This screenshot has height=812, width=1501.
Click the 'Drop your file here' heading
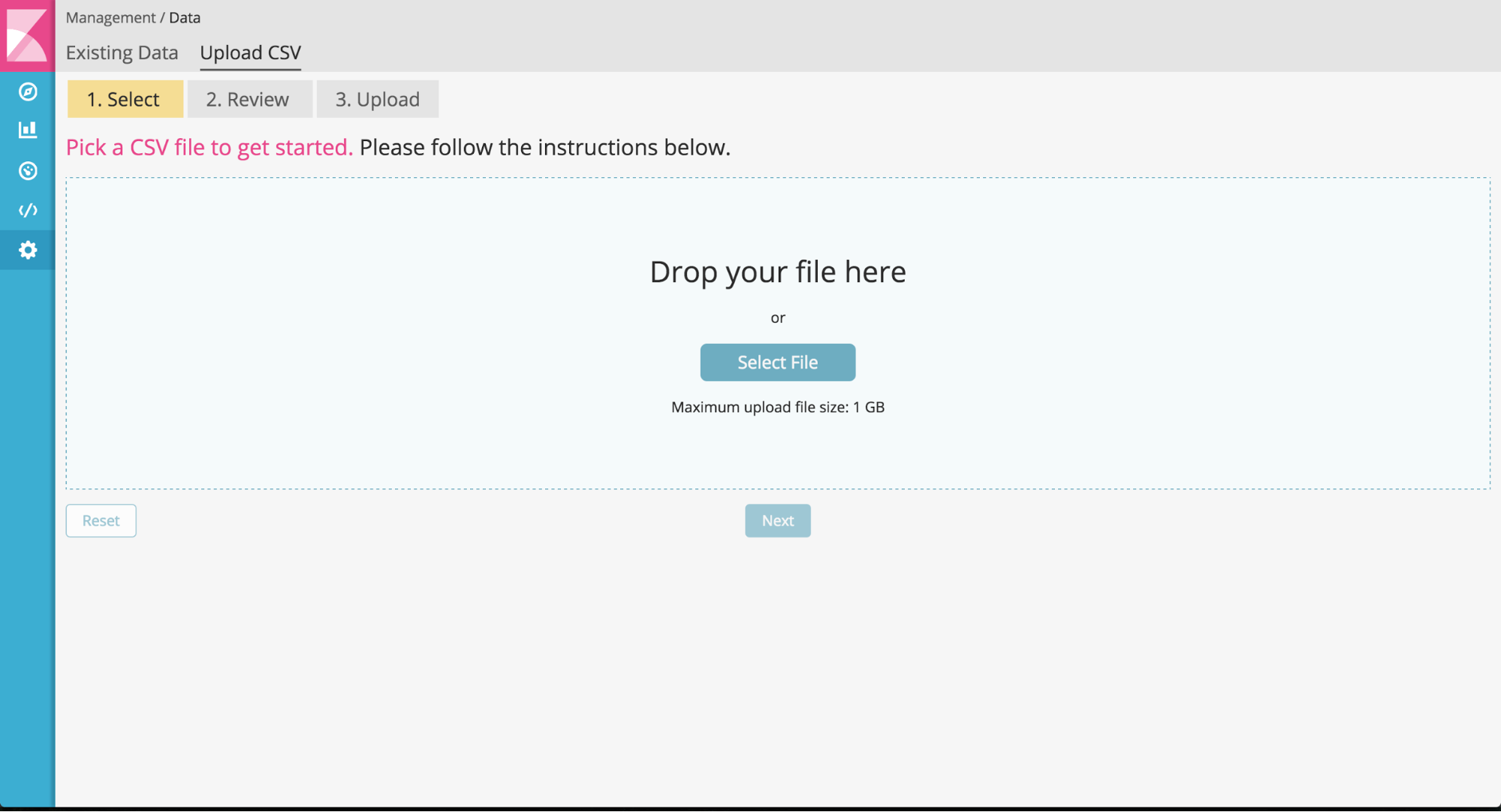tap(777, 272)
